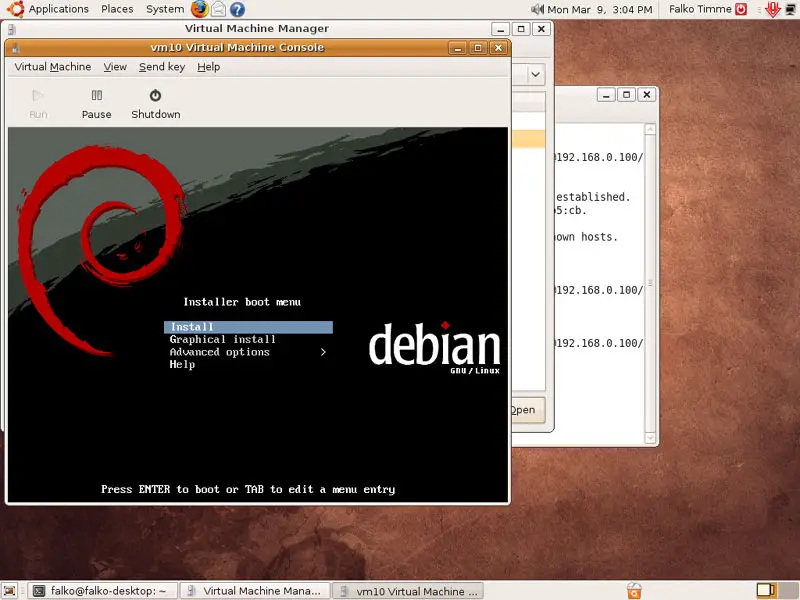Open the View menu in console window
This screenshot has width=800, height=600.
[x=115, y=67]
